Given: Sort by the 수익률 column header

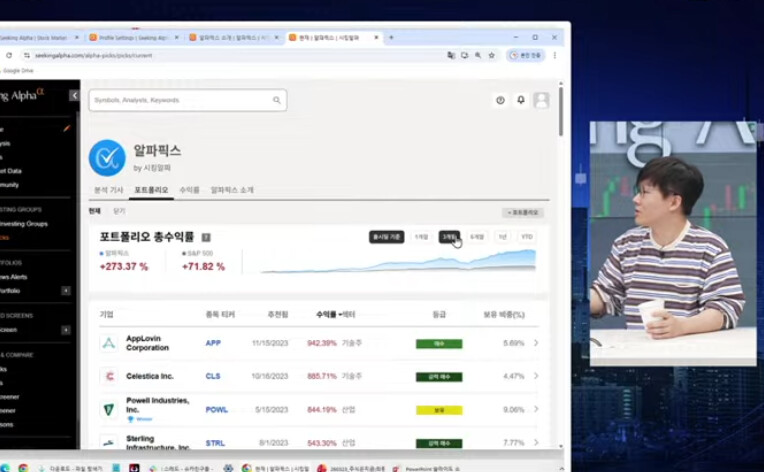Looking at the screenshot, I should click(328, 315).
